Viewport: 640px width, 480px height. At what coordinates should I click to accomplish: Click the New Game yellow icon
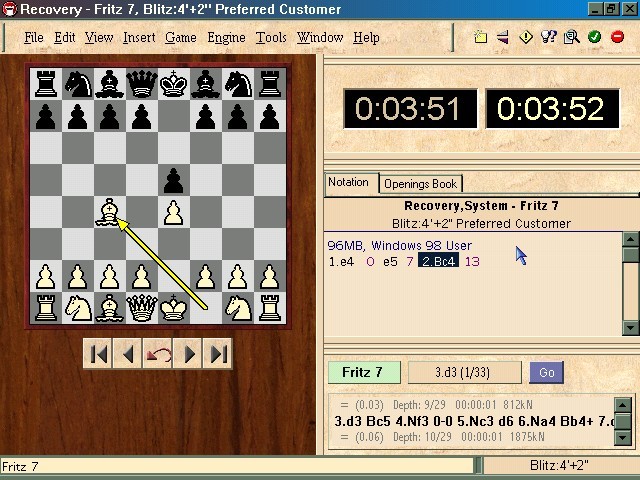(x=480, y=37)
